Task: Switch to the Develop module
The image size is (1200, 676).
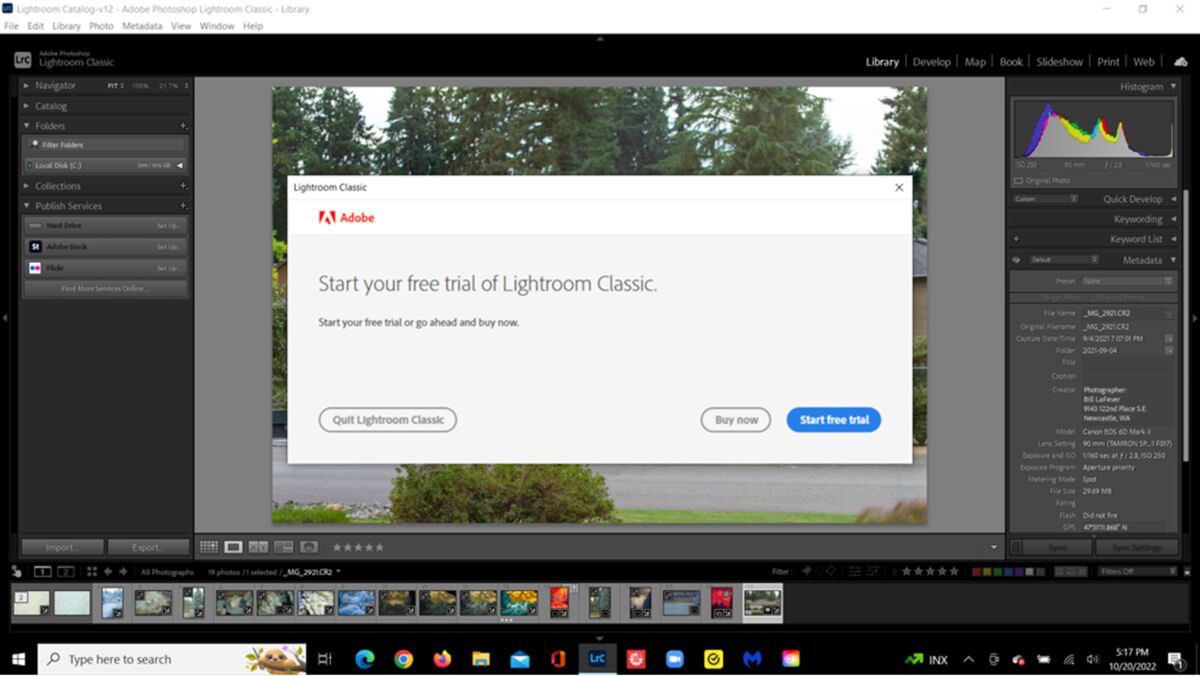Action: 932,61
